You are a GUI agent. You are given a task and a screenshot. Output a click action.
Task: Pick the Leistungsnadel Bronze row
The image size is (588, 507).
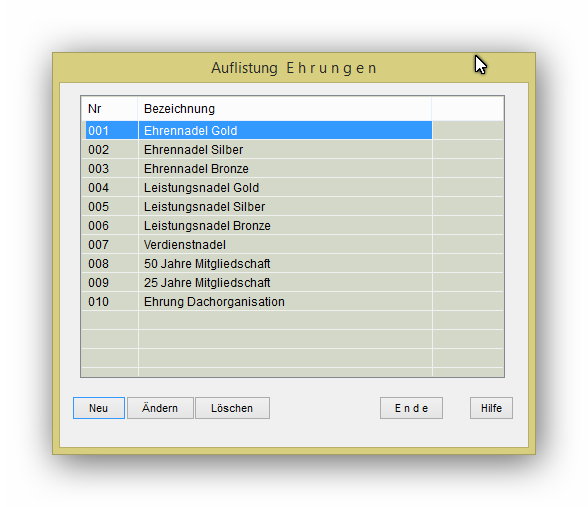point(259,226)
